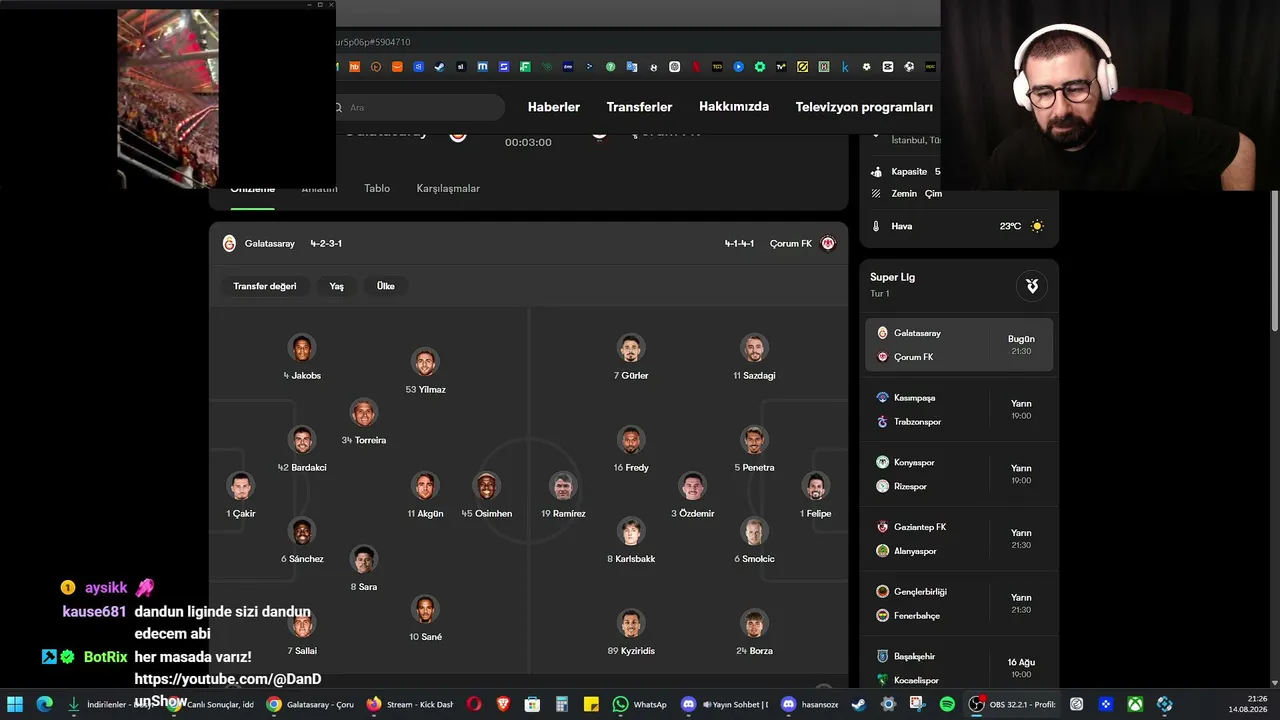Select Penetra's player avatar

(754, 440)
